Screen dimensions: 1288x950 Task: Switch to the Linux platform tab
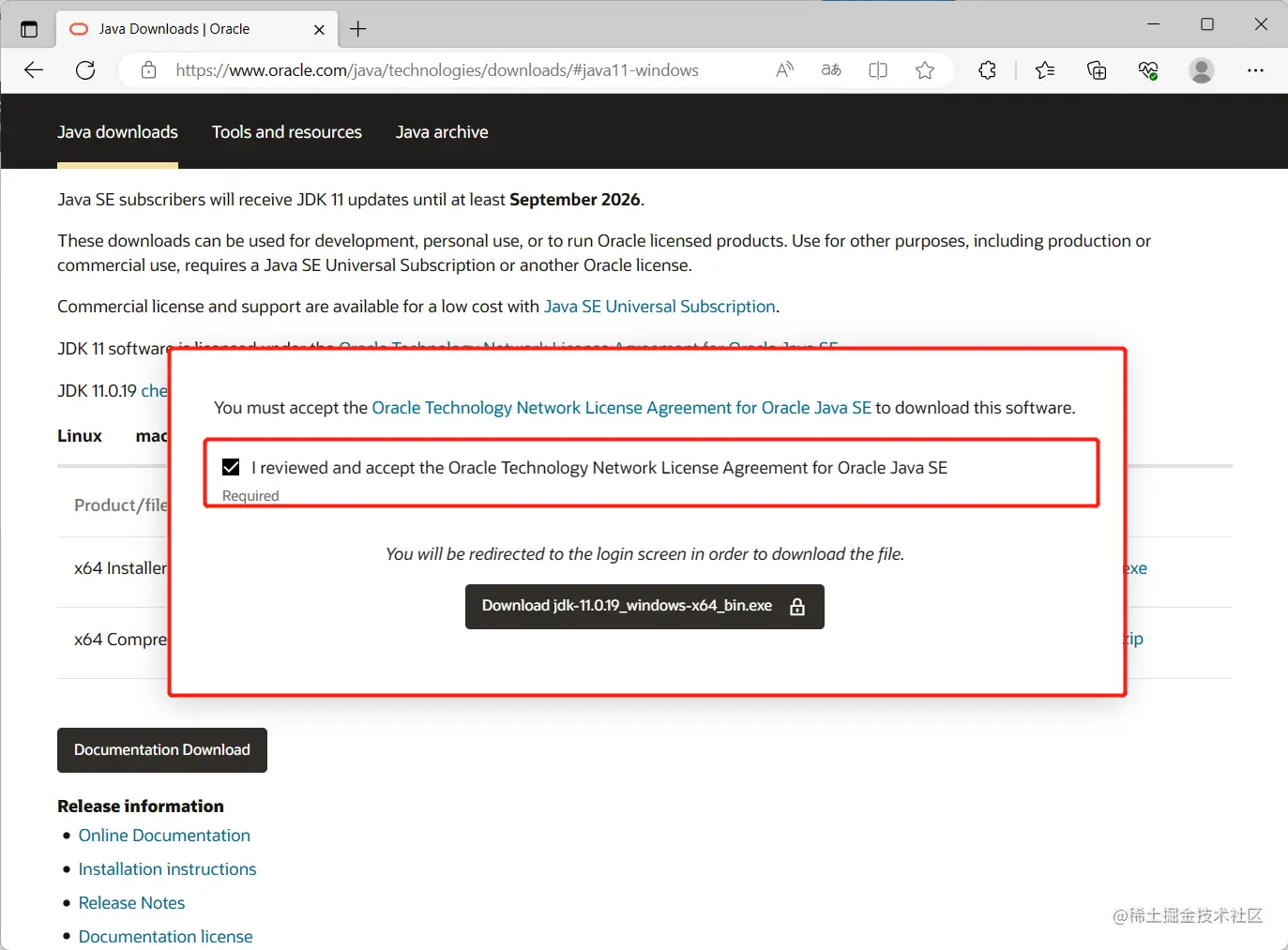coord(80,436)
